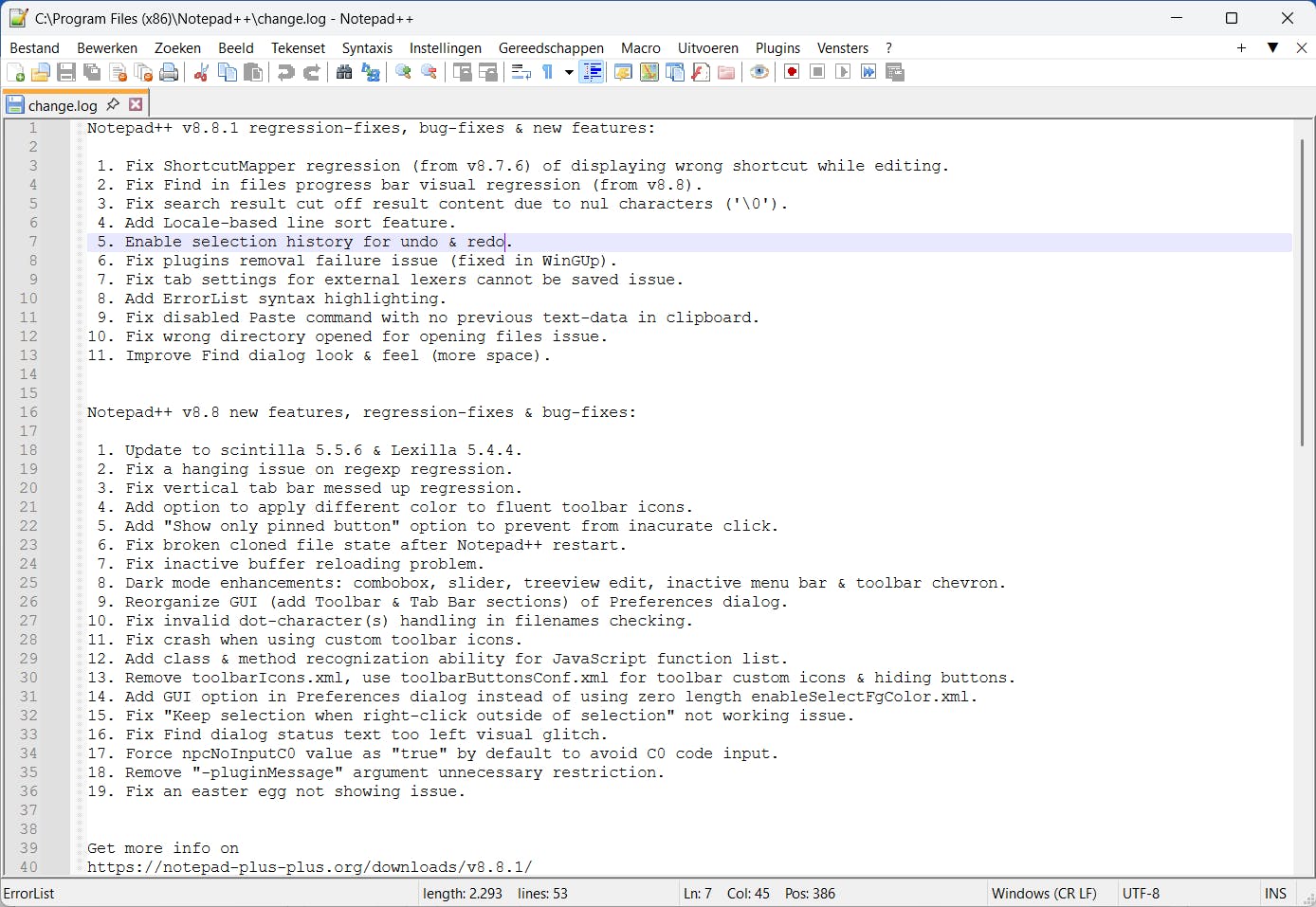Open the tab list dropdown triangle on title bar
1316x907 pixels.
click(1272, 47)
